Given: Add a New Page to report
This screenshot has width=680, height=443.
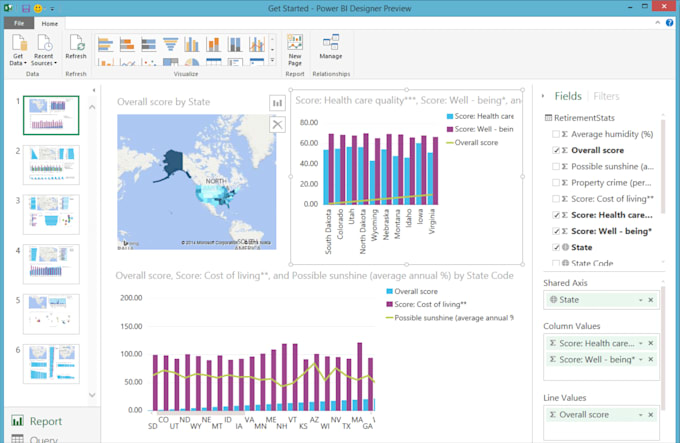Looking at the screenshot, I should (295, 49).
